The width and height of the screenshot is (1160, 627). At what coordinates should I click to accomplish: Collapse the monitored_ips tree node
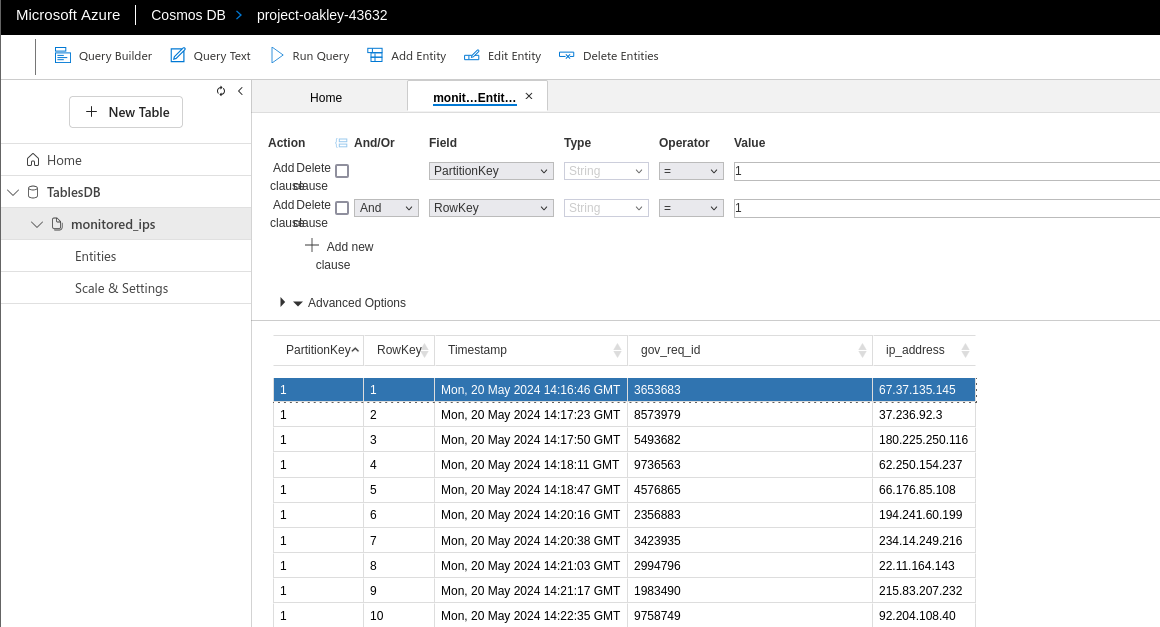[x=37, y=224]
